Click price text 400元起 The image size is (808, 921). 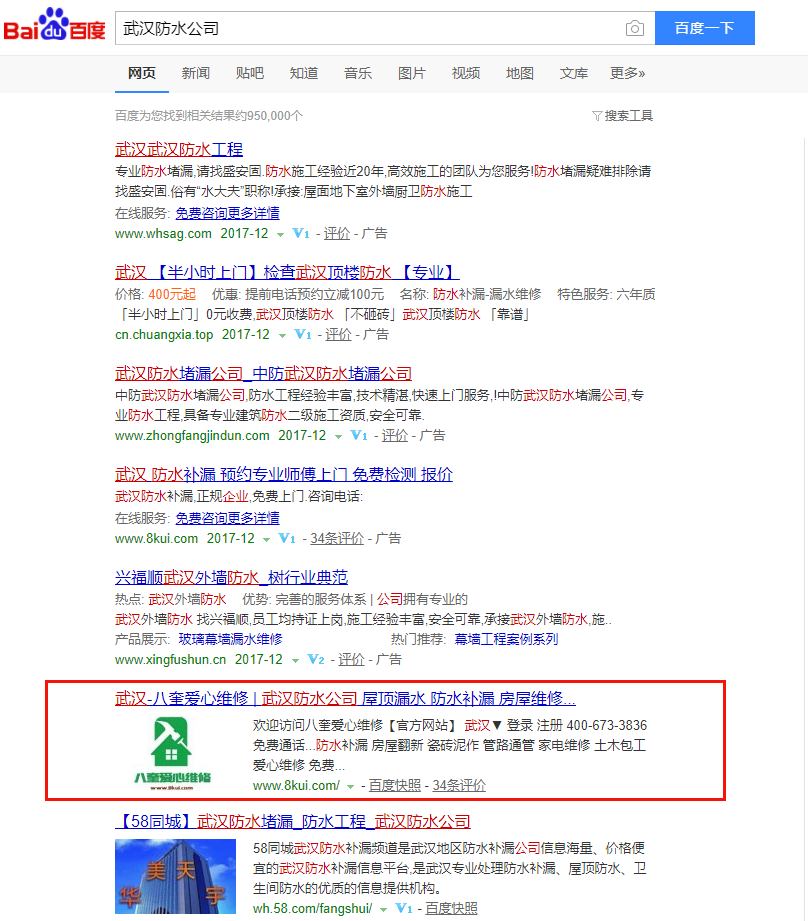click(x=172, y=294)
